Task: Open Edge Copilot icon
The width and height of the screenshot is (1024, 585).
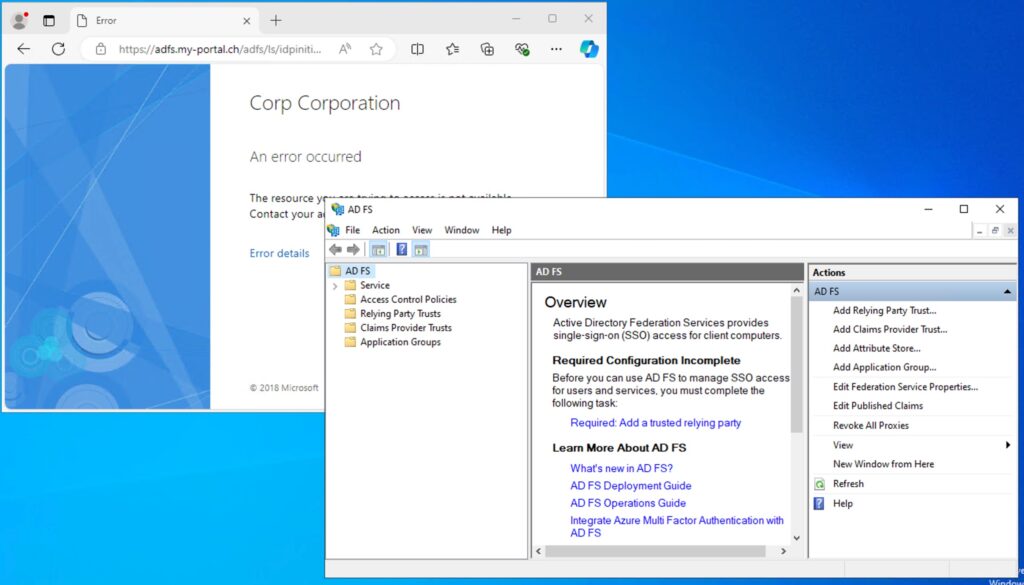Action: [x=589, y=49]
